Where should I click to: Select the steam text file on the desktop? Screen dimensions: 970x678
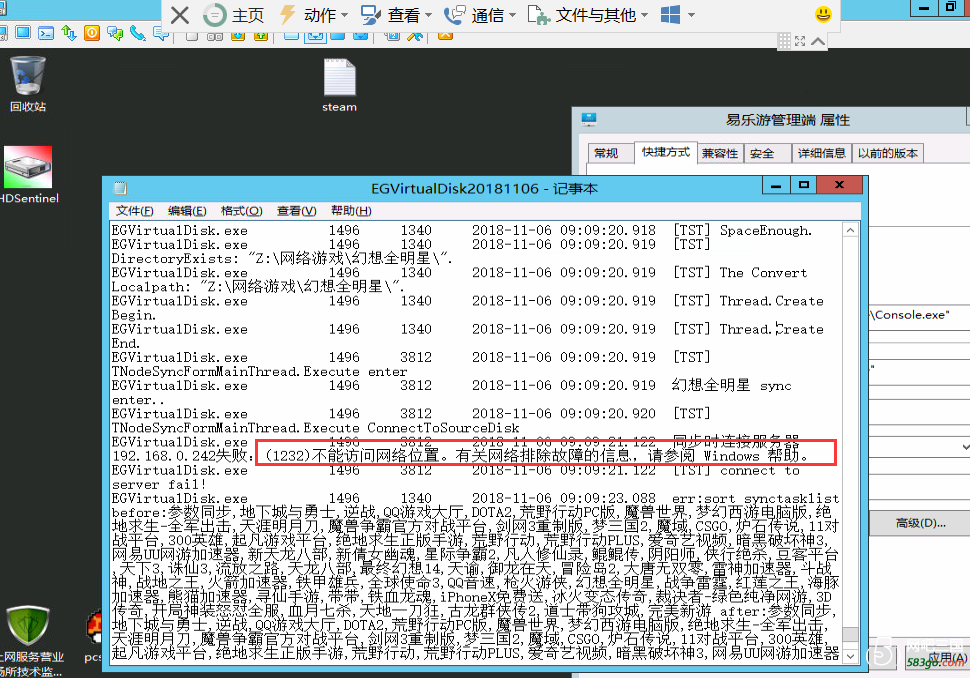click(x=340, y=85)
